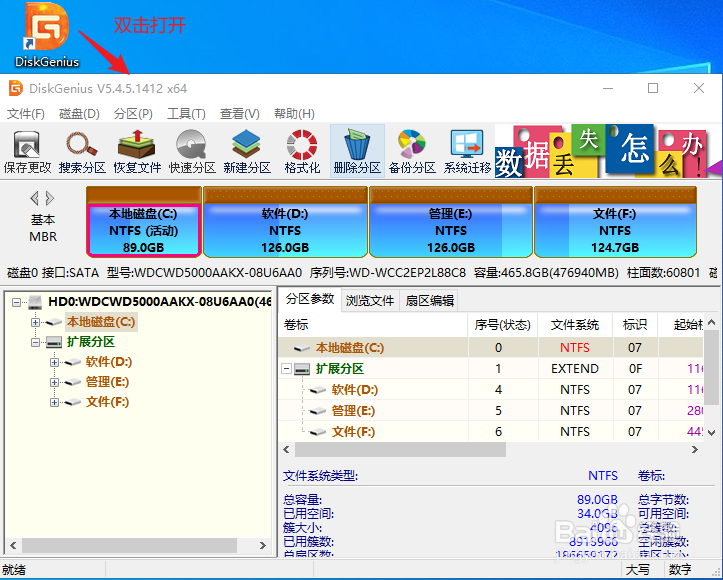Switch to the 扇区编辑 tab
This screenshot has height=580, width=723.
[430, 301]
